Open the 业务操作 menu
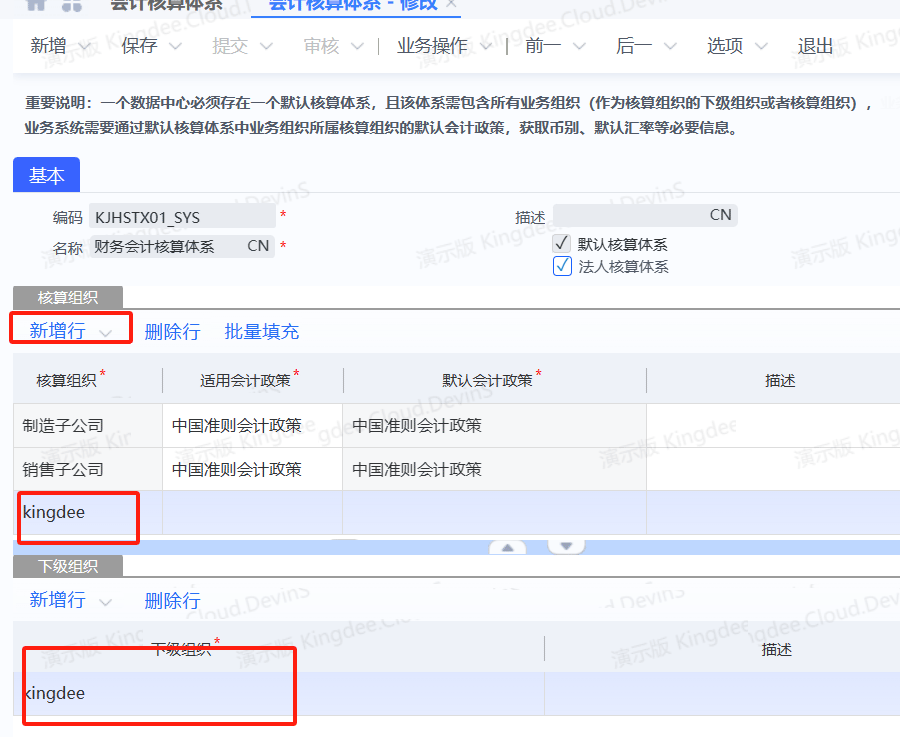The image size is (900, 737). click(x=432, y=45)
